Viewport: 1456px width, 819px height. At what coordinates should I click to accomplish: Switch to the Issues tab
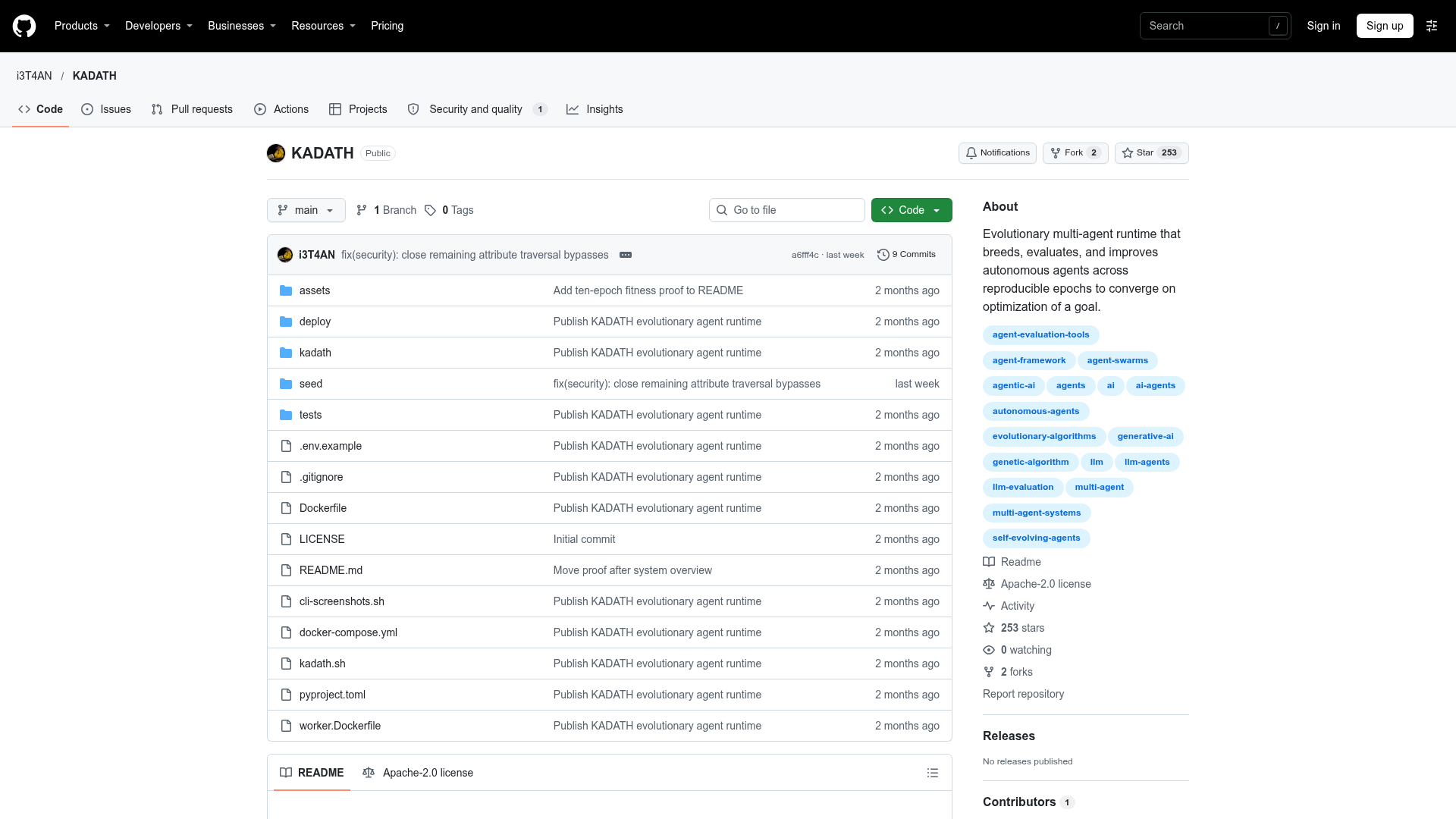(x=106, y=109)
